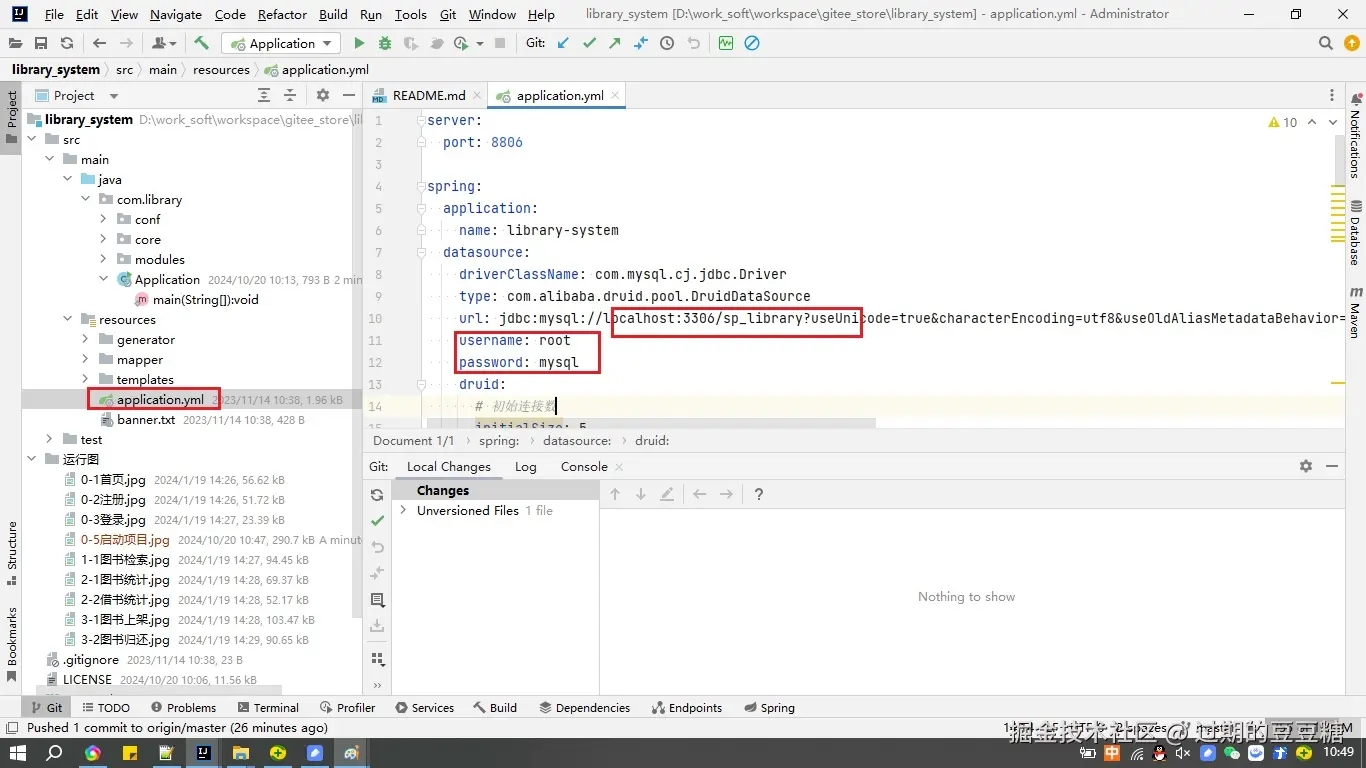Expand the conf package folder
1366x768 pixels.
point(103,219)
